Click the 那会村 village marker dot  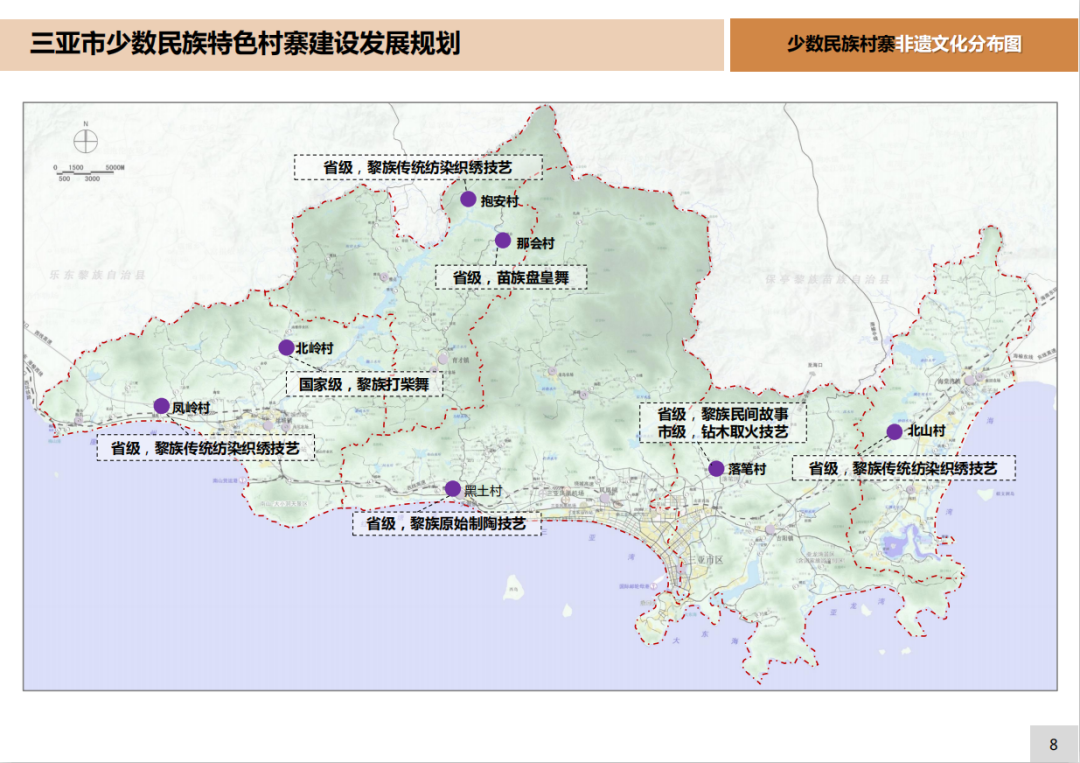(502, 238)
